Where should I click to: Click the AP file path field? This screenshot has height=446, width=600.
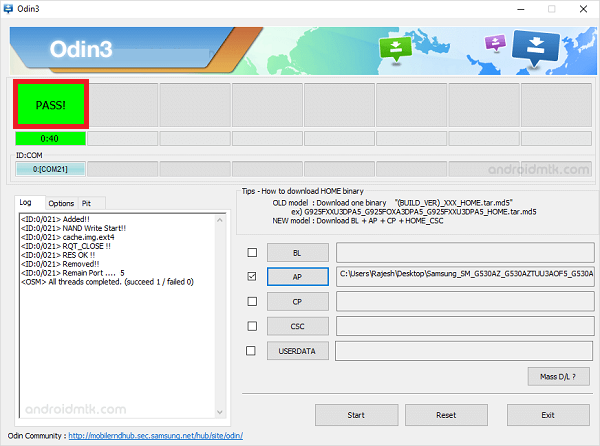click(x=465, y=276)
